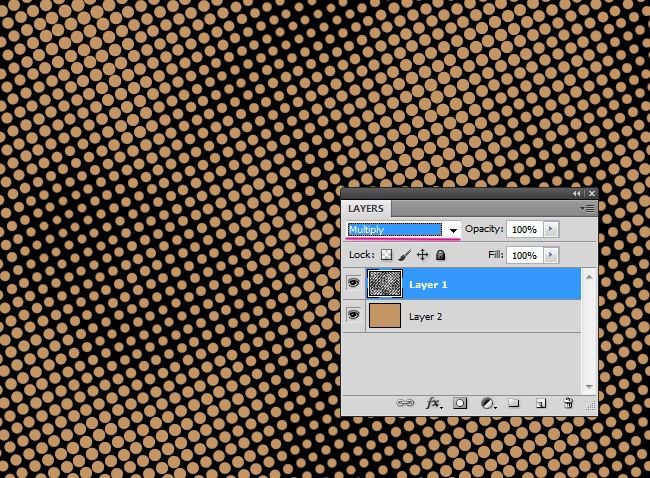This screenshot has height=478, width=650.
Task: Open the Multiply blend mode dropdown
Action: tap(403, 230)
